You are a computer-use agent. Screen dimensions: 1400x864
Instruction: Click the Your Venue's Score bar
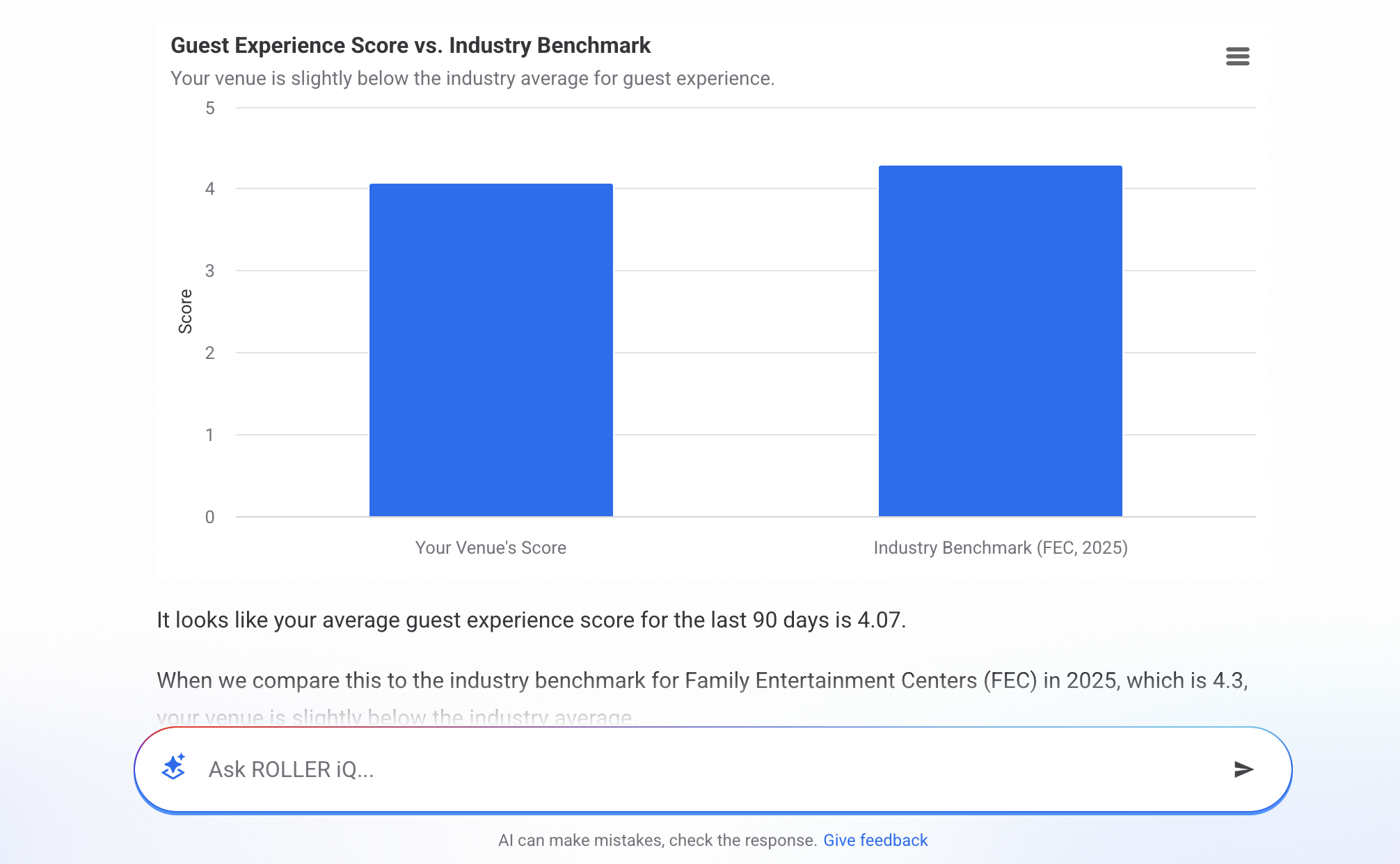click(x=491, y=350)
